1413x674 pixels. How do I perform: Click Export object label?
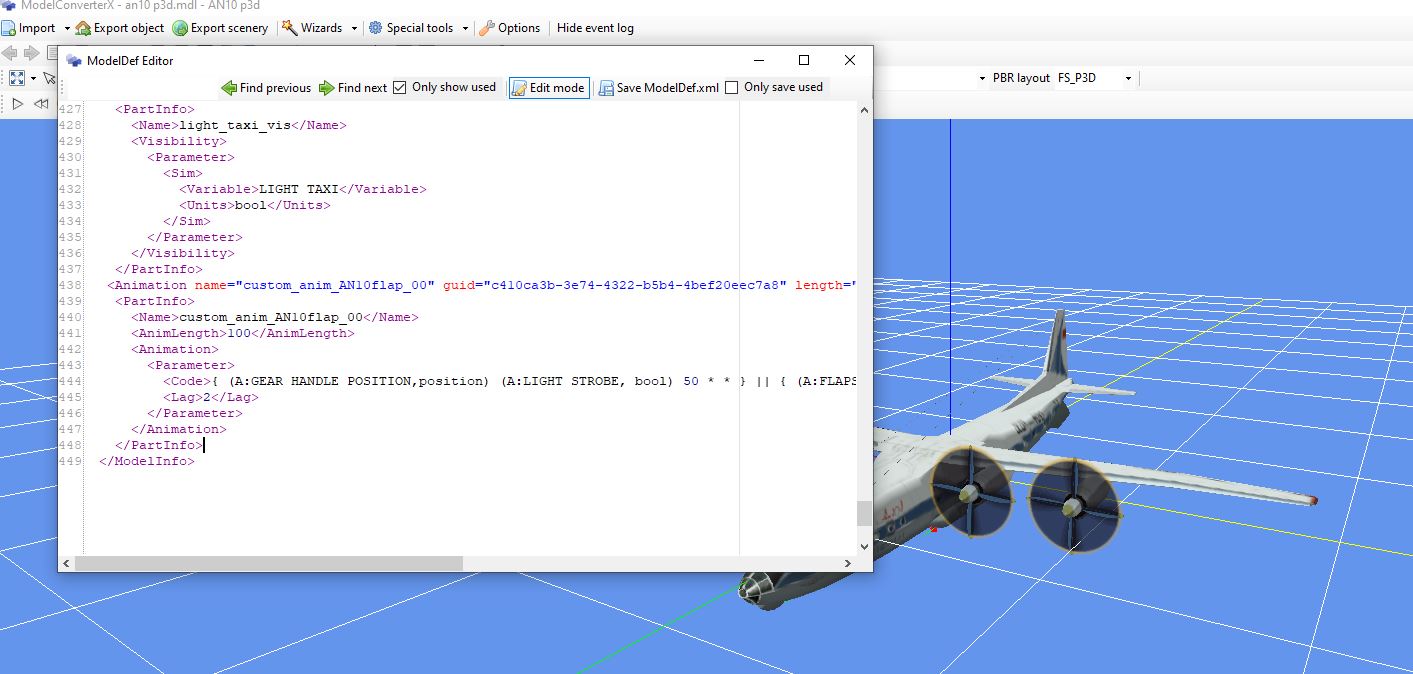(x=129, y=28)
